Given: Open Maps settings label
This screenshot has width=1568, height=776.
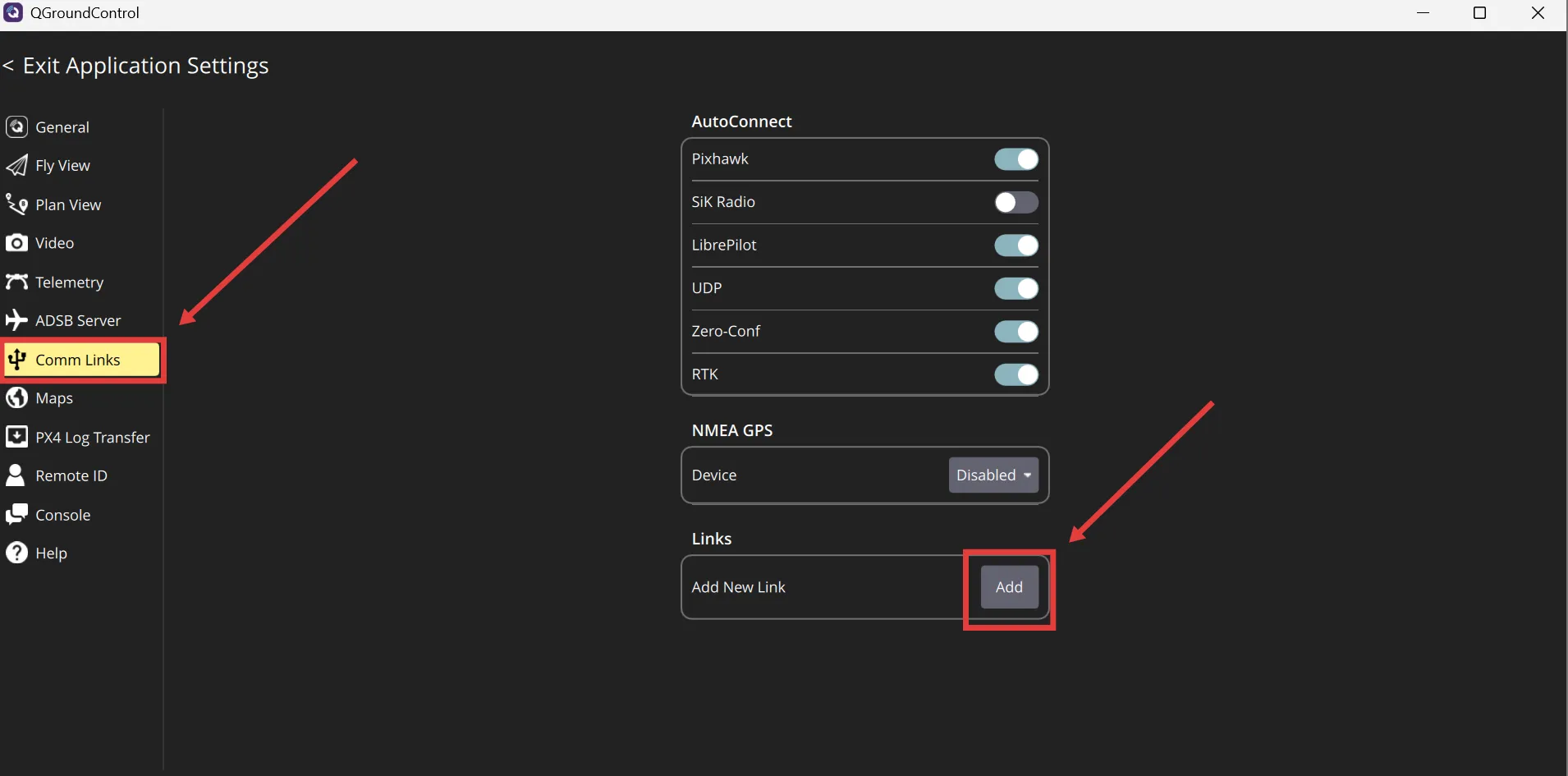Looking at the screenshot, I should pos(54,398).
